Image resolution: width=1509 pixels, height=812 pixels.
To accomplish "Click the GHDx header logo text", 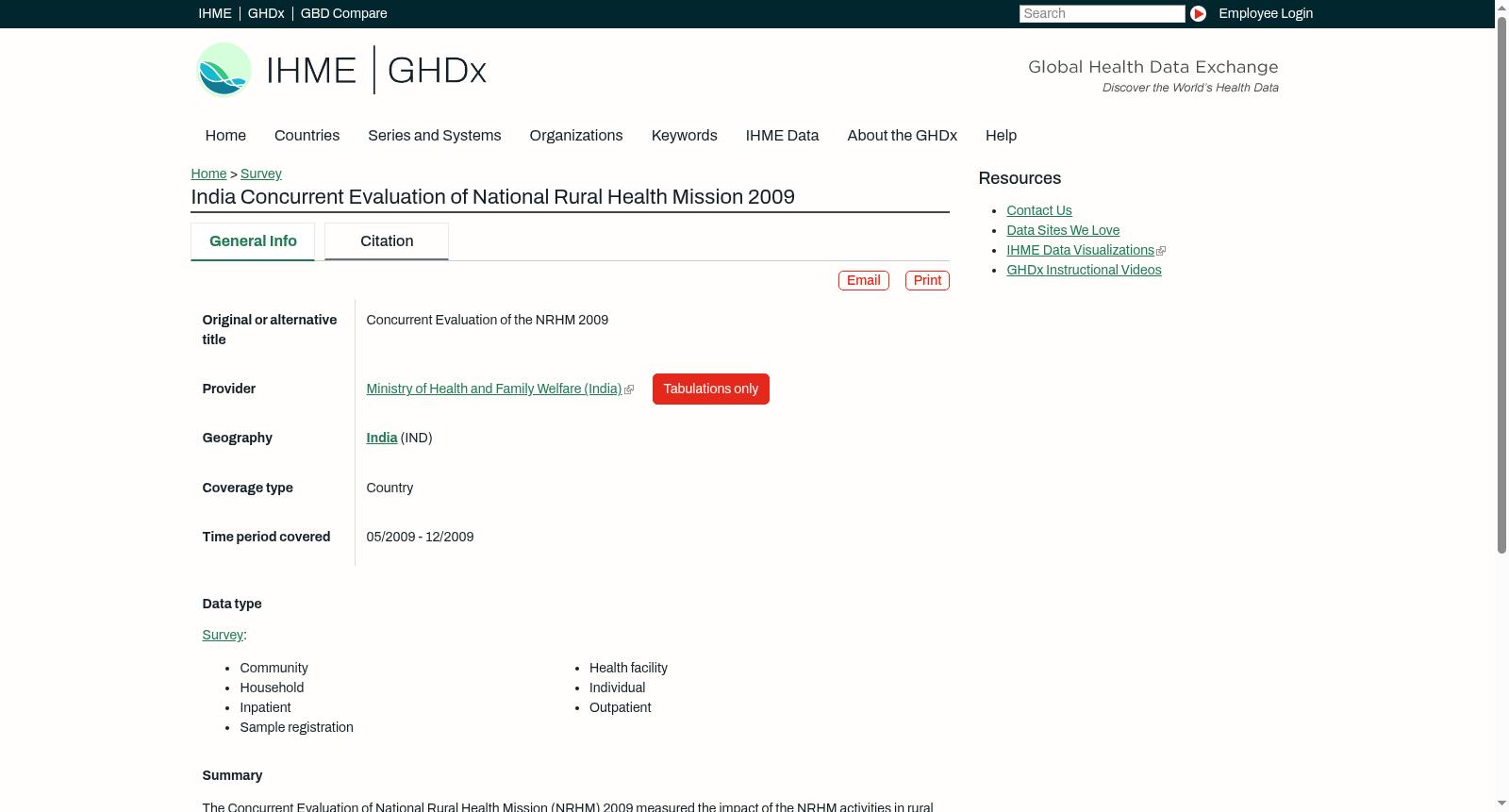I will click(x=437, y=71).
